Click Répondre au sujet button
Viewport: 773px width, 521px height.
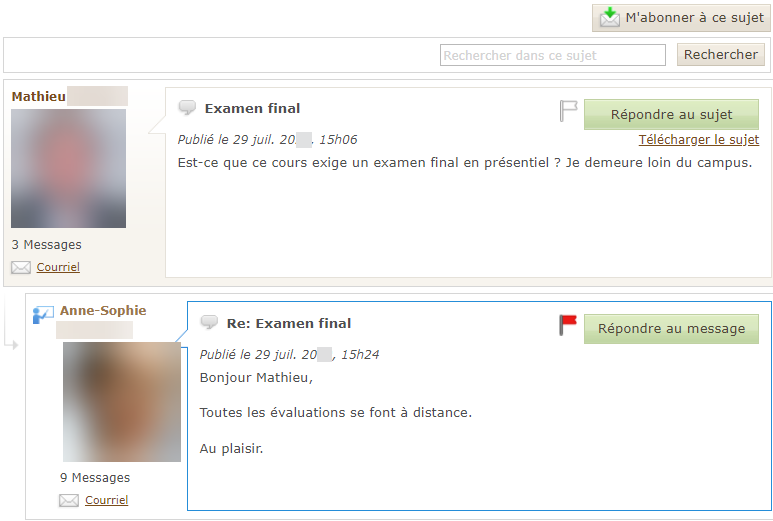click(x=671, y=114)
